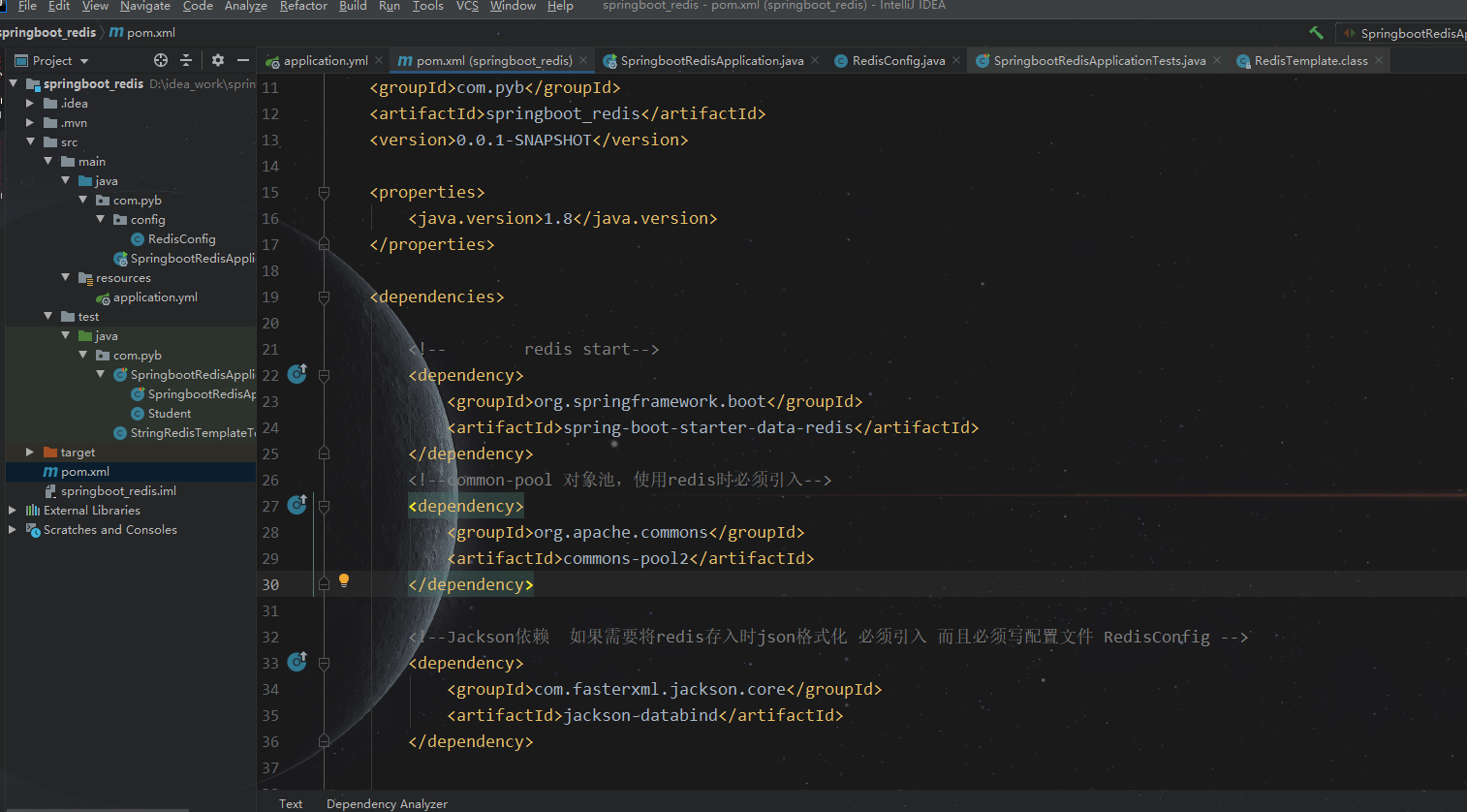The height and width of the screenshot is (812, 1467).
Task: Click the locate-in-project-tree crosshair icon
Action: pos(161,60)
